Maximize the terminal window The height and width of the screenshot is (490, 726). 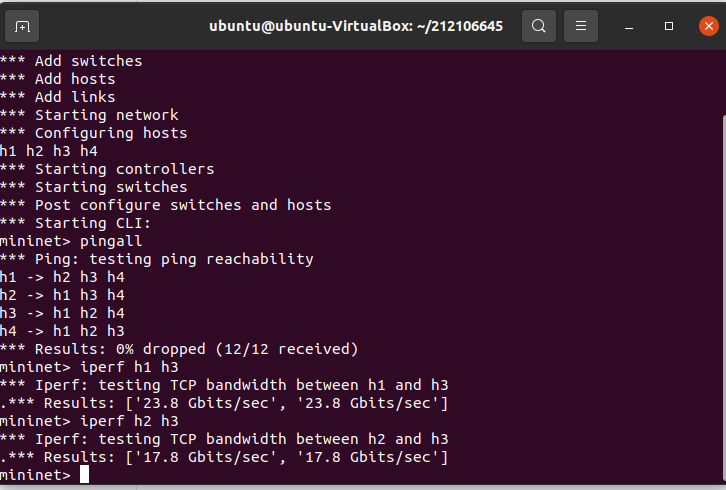(669, 26)
